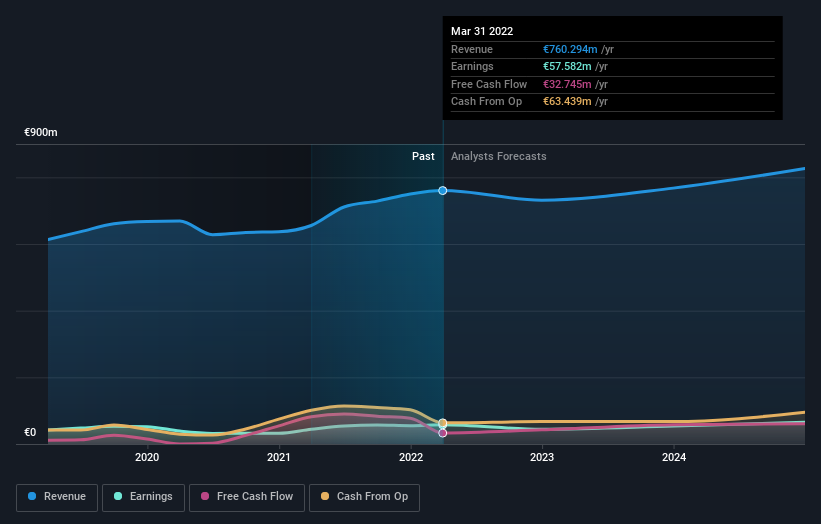The height and width of the screenshot is (524, 821).
Task: Toggle the Revenue legend button
Action: (57, 497)
